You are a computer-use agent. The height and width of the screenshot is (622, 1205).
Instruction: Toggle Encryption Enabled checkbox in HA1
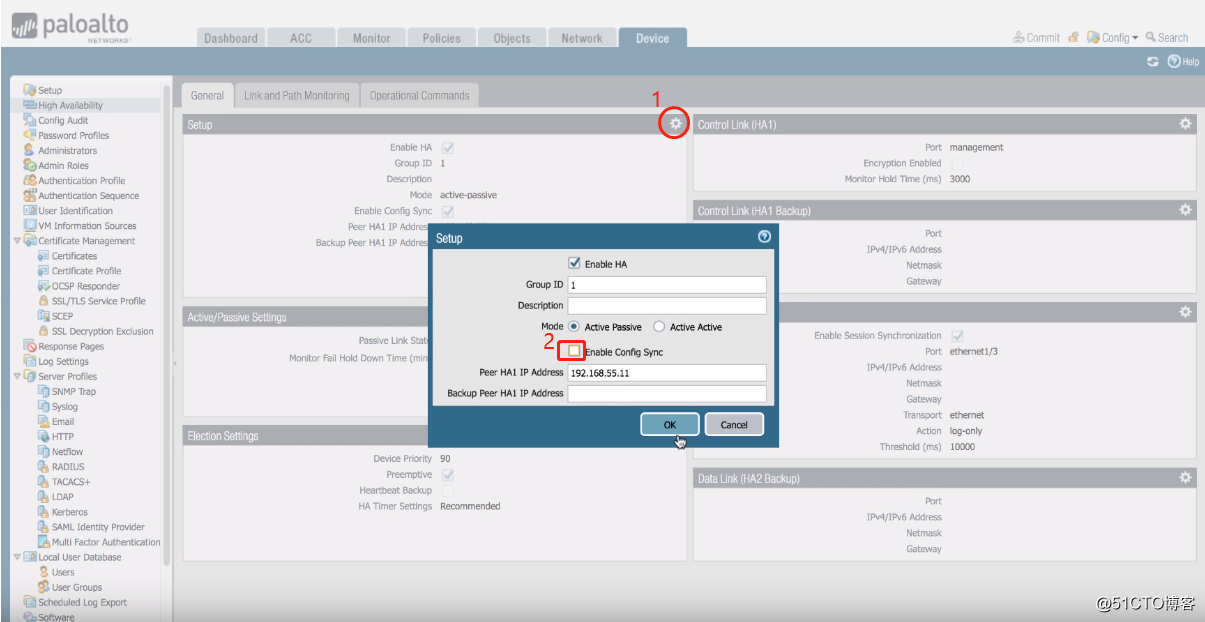[x=957, y=163]
